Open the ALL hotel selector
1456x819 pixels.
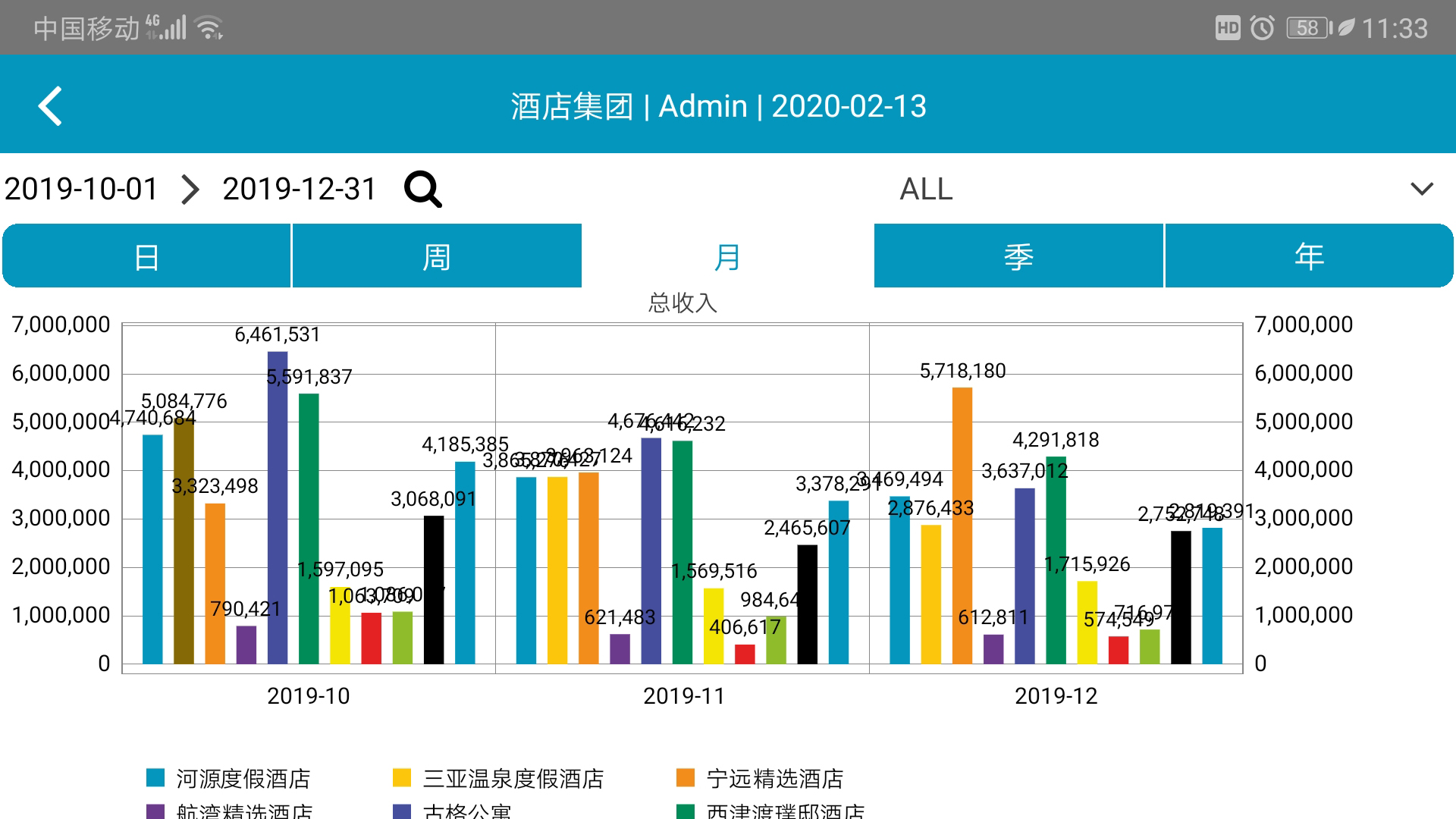[926, 189]
